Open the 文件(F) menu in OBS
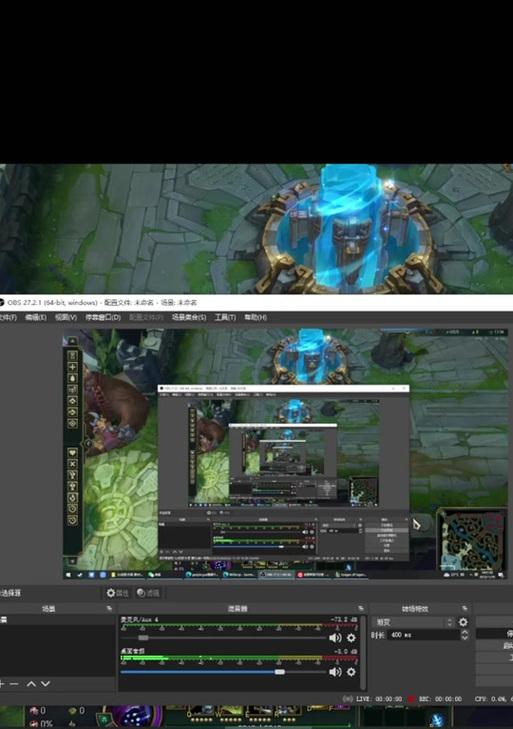Screen dimensions: 513x729 pos(8,317)
